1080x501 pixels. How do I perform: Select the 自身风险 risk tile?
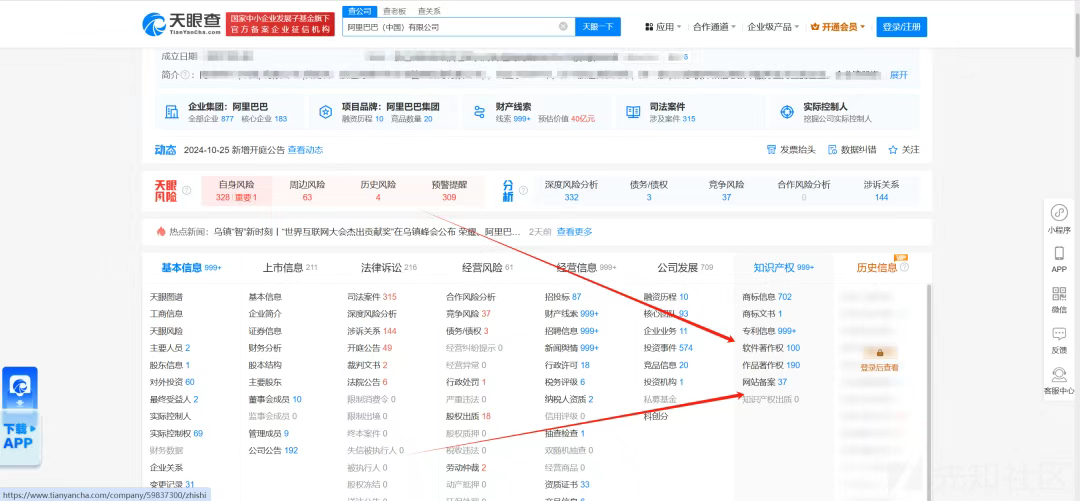tap(236, 190)
